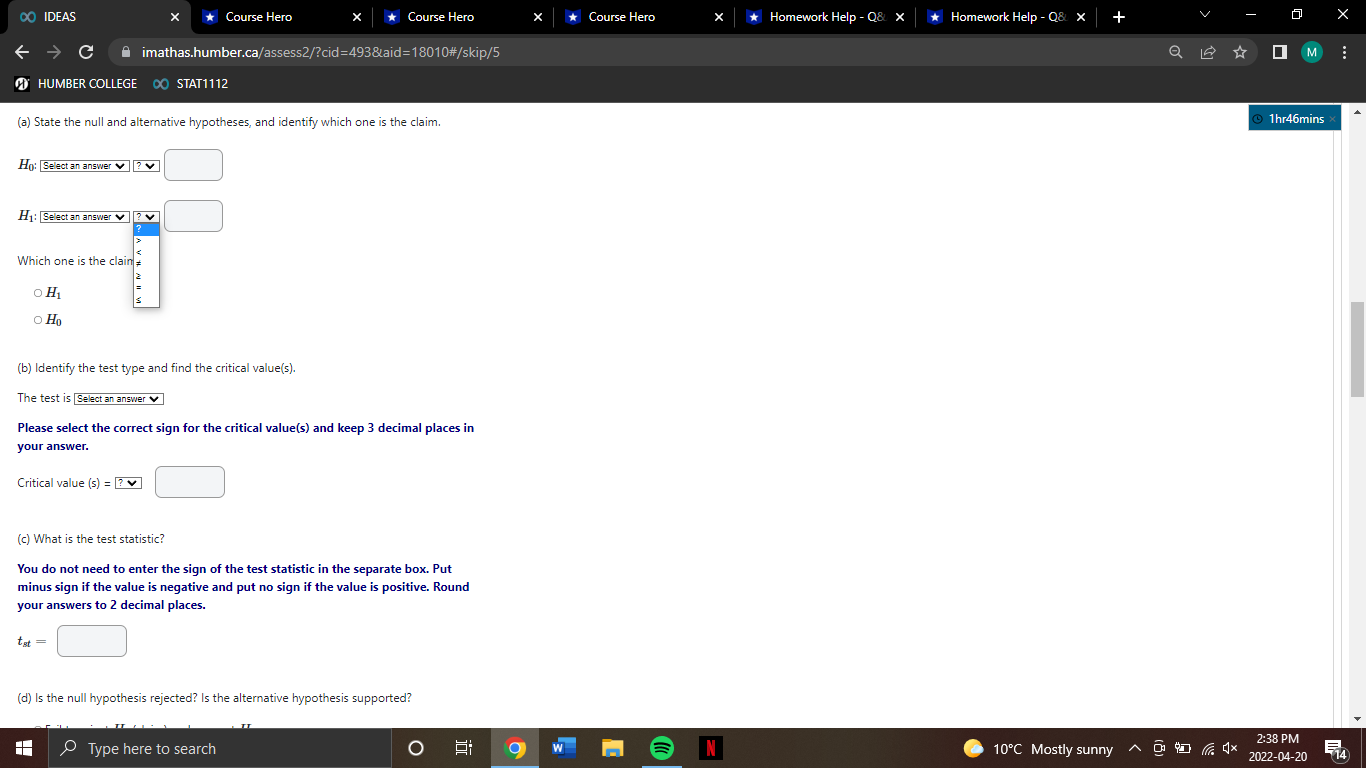Open the H0 comparison sign dropdown
The width and height of the screenshot is (1366, 768).
(147, 166)
